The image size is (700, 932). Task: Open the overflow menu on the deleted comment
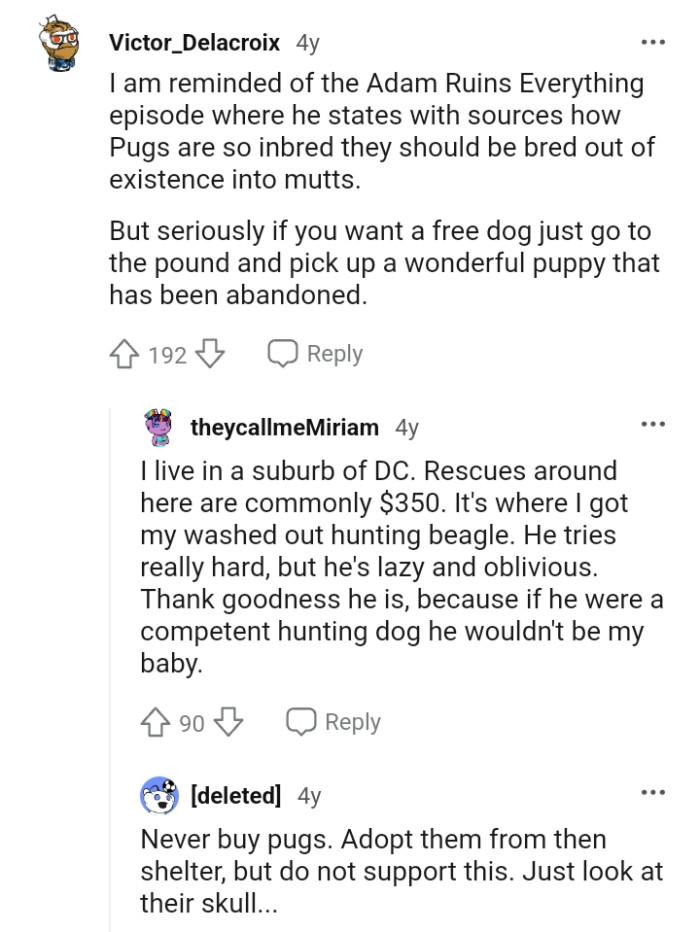coord(653,792)
